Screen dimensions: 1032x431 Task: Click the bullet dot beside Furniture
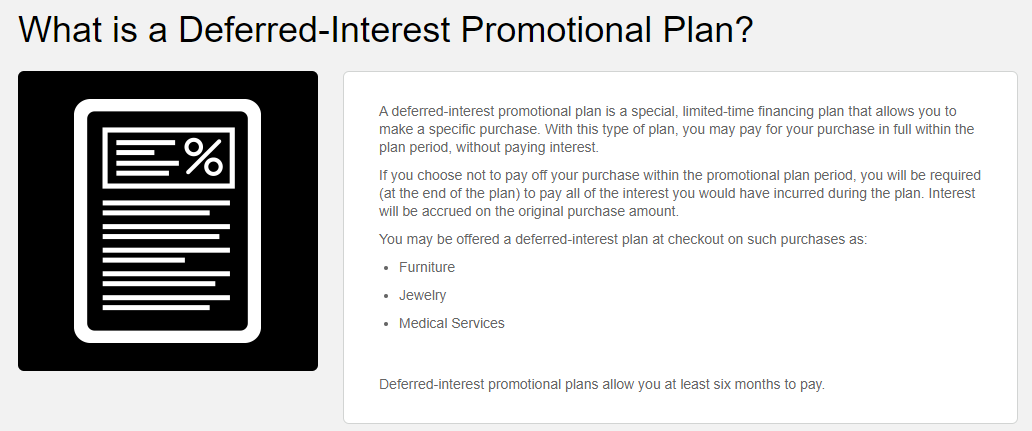(x=386, y=268)
